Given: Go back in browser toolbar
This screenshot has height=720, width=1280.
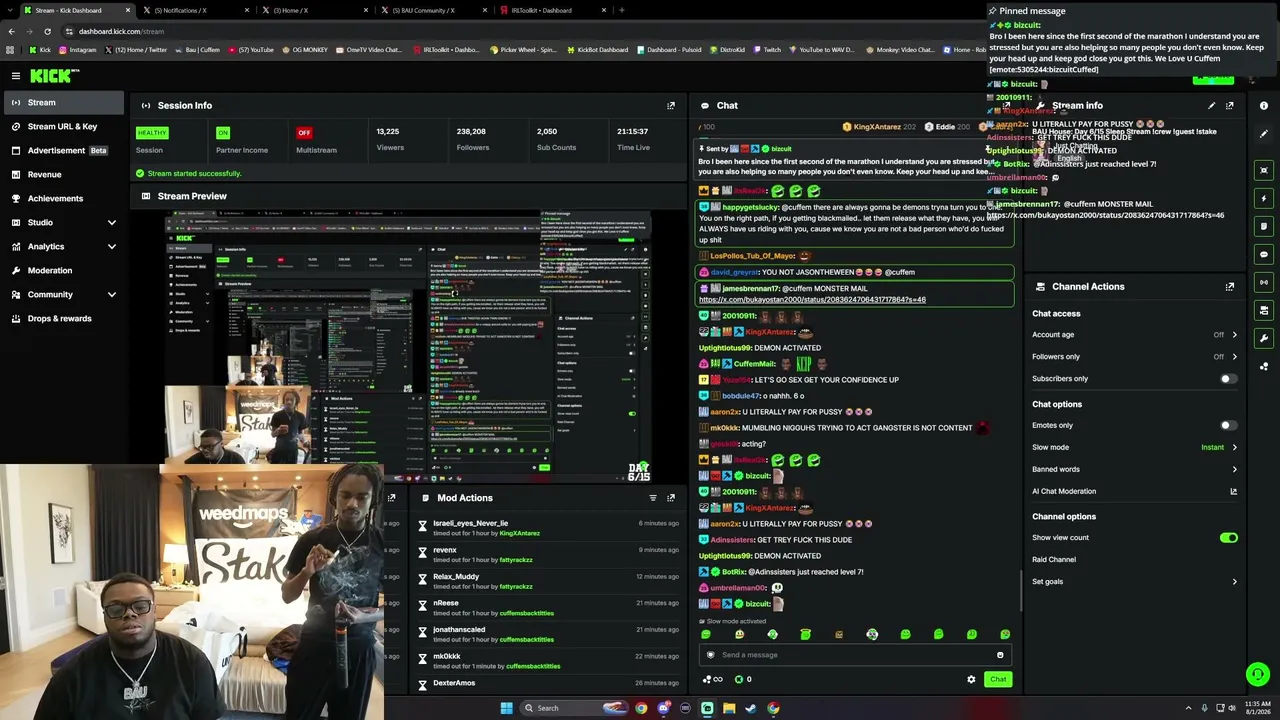Looking at the screenshot, I should point(11,31).
